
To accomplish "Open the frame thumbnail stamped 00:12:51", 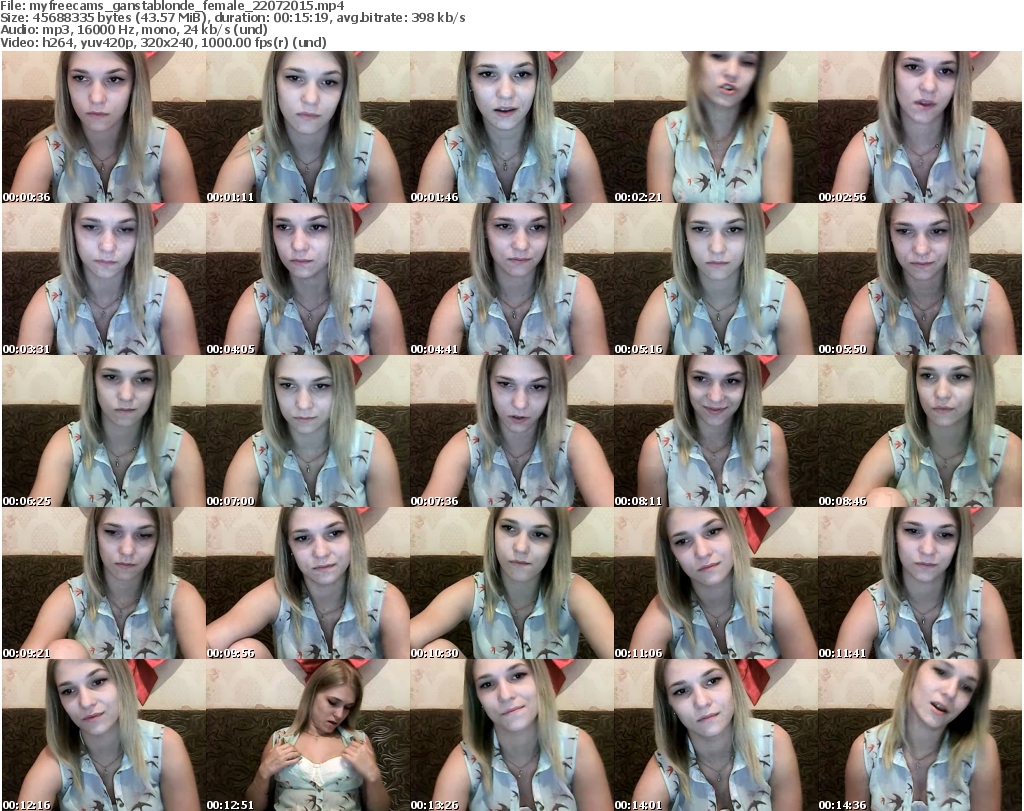I will [308, 735].
